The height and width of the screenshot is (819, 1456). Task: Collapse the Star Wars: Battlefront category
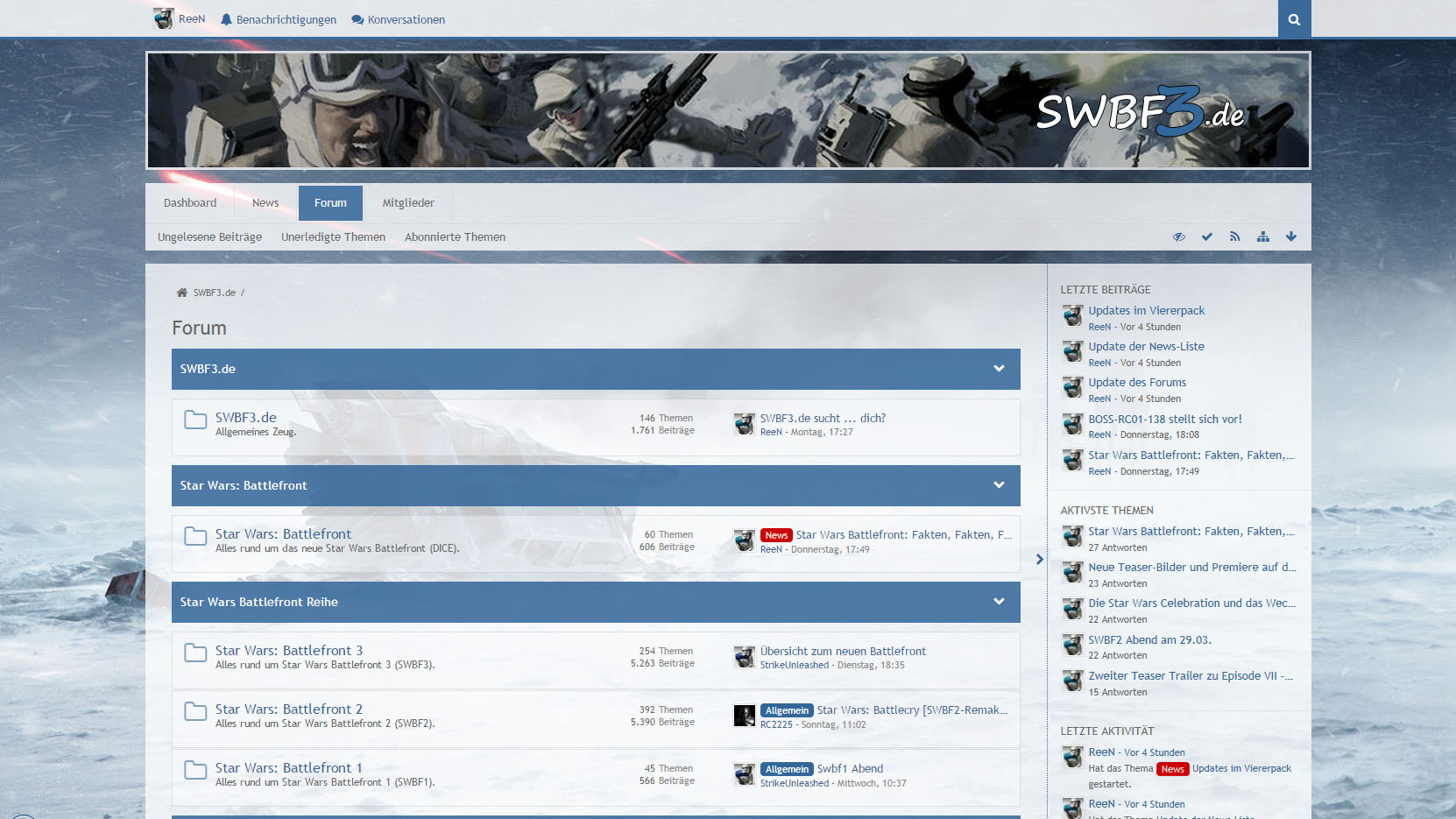coord(999,485)
